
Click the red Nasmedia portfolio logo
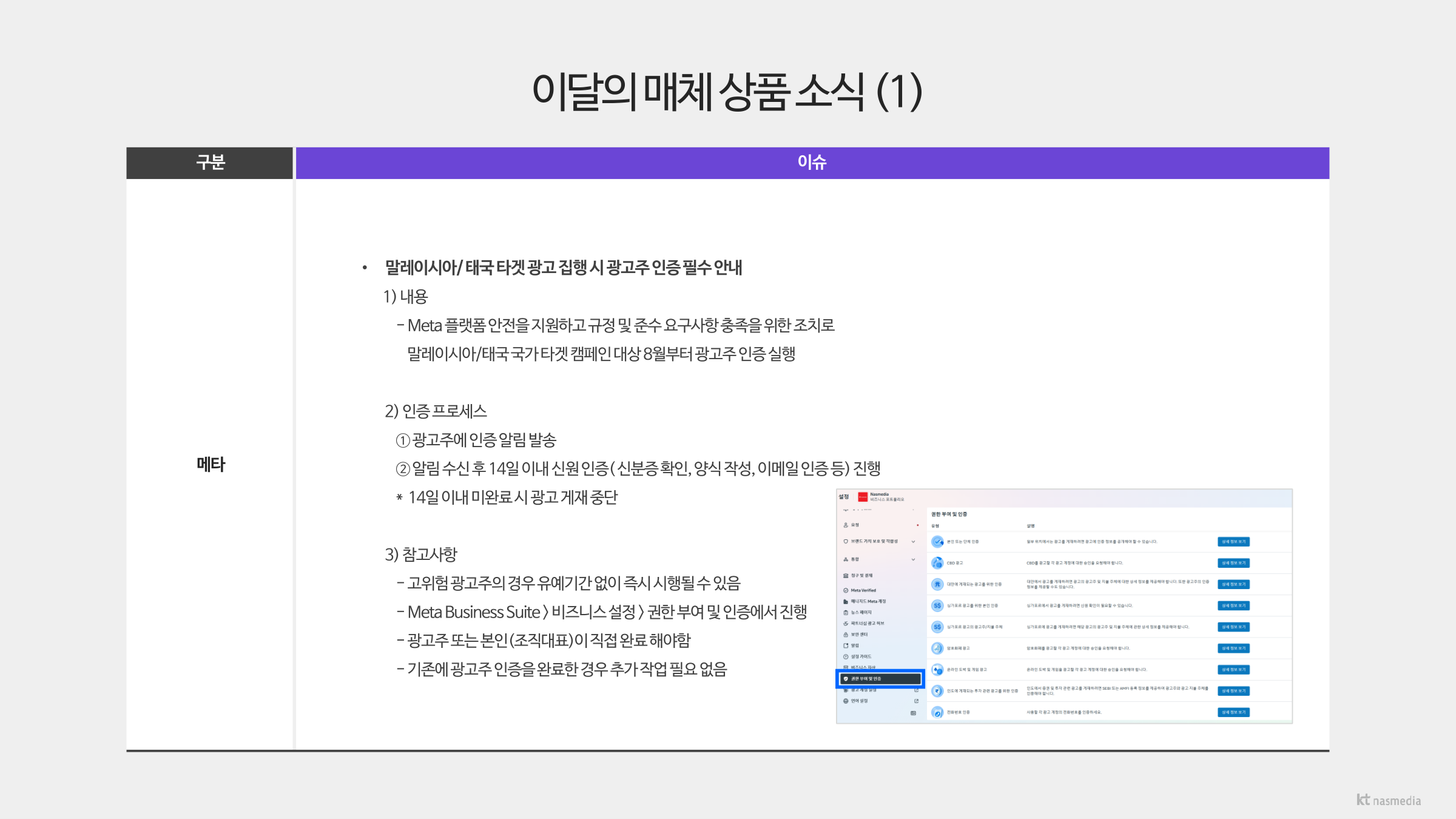point(863,497)
